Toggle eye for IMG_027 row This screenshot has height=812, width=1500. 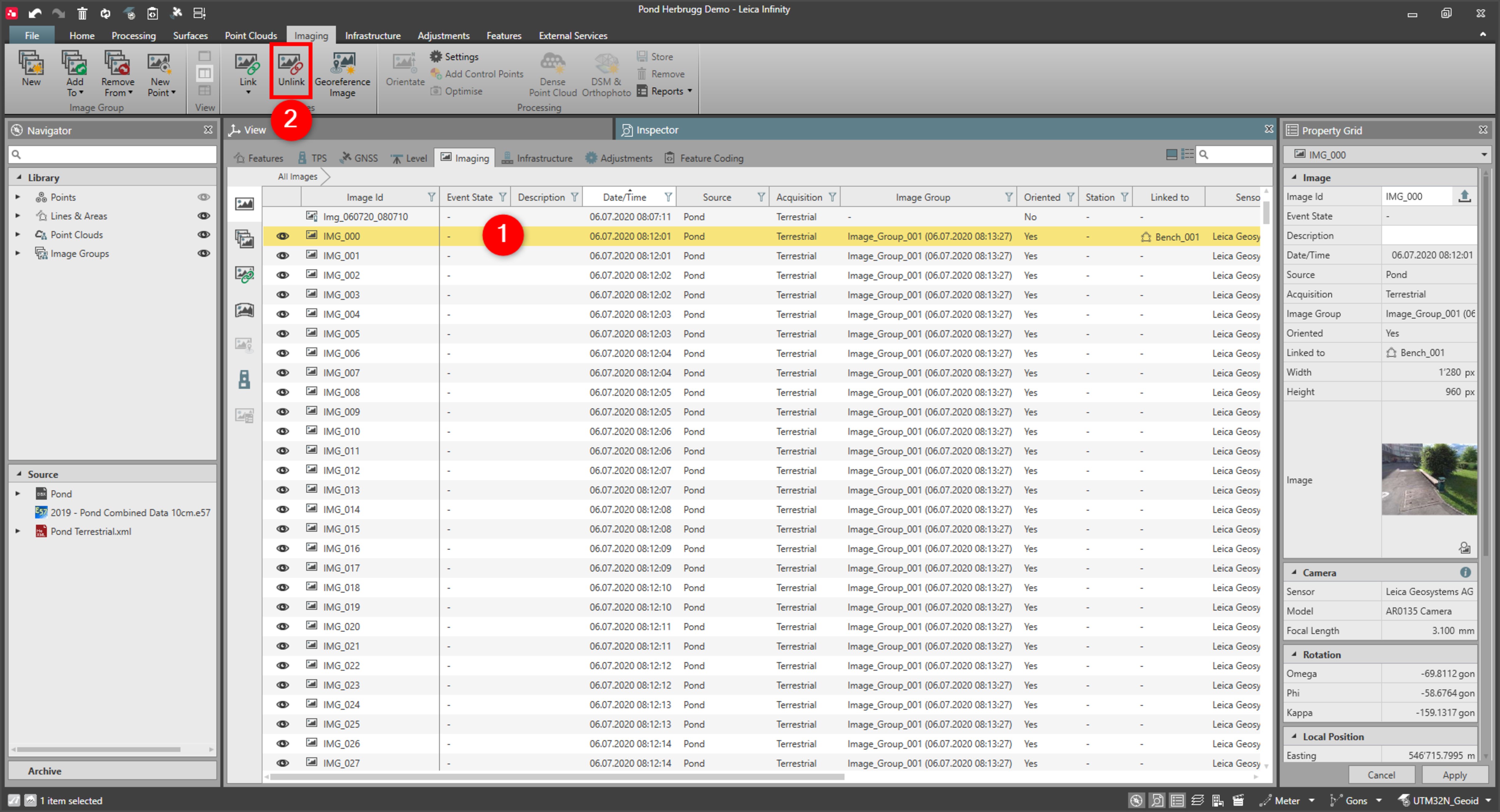coord(282,763)
